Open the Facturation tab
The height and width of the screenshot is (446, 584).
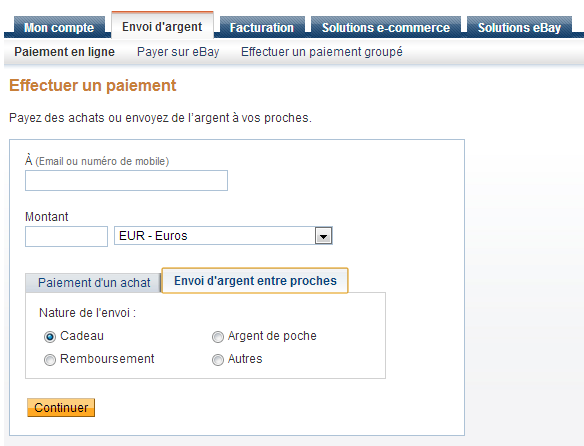click(x=262, y=27)
